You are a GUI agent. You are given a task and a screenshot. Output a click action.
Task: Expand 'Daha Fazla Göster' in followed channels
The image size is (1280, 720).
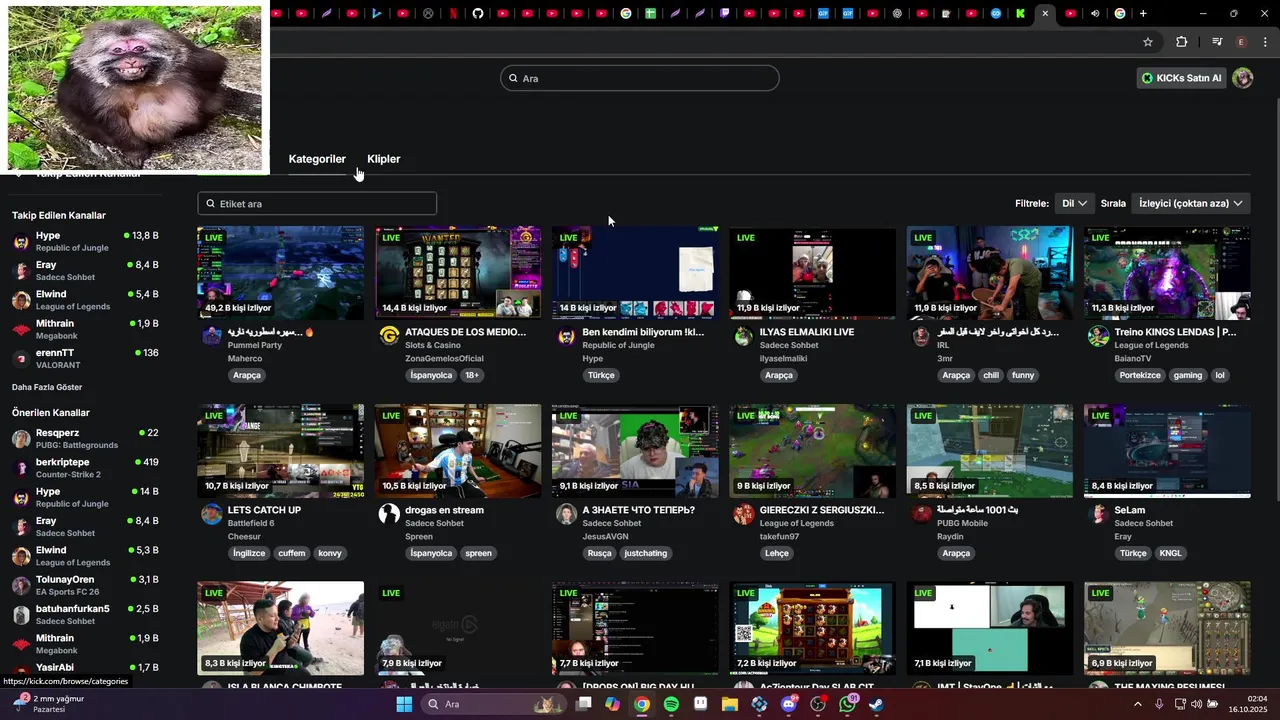pyautogui.click(x=47, y=387)
